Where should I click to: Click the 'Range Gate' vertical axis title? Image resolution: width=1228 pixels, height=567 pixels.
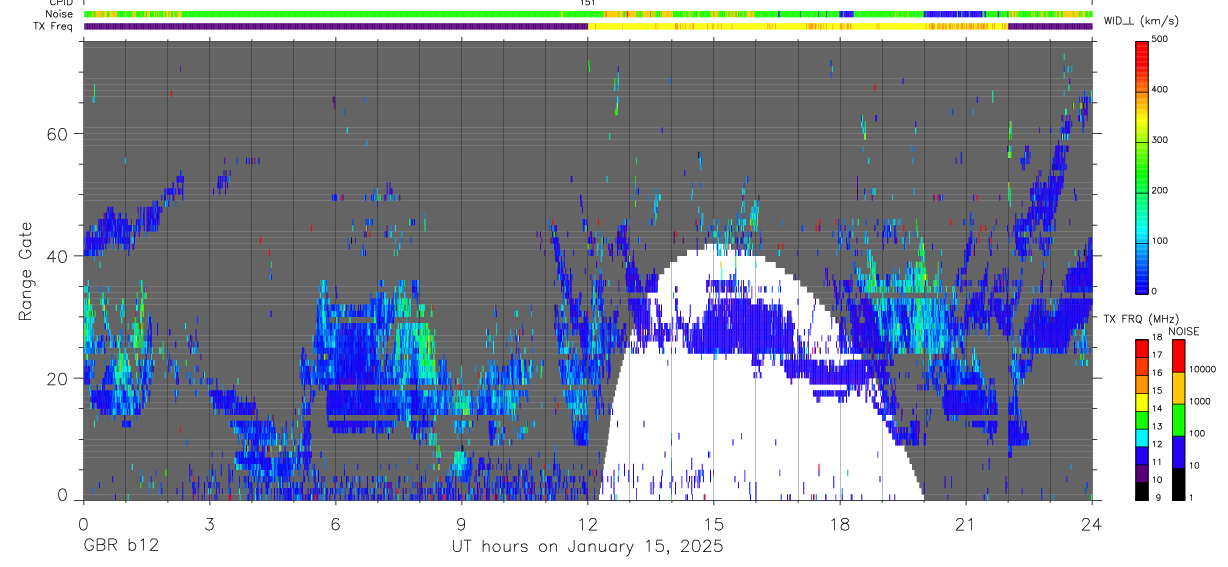pyautogui.click(x=26, y=271)
